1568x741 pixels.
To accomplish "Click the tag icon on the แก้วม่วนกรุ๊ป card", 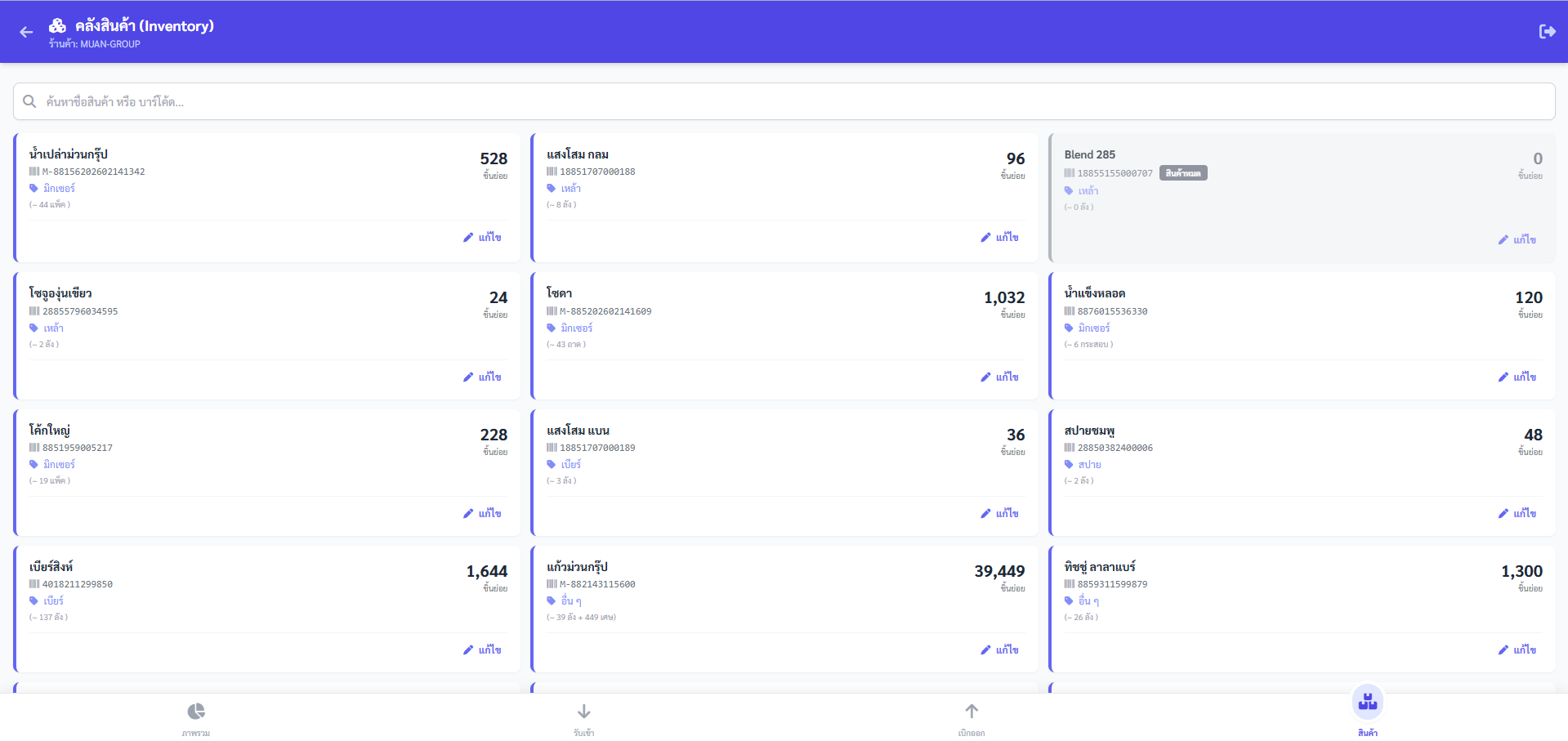I will pos(552,601).
